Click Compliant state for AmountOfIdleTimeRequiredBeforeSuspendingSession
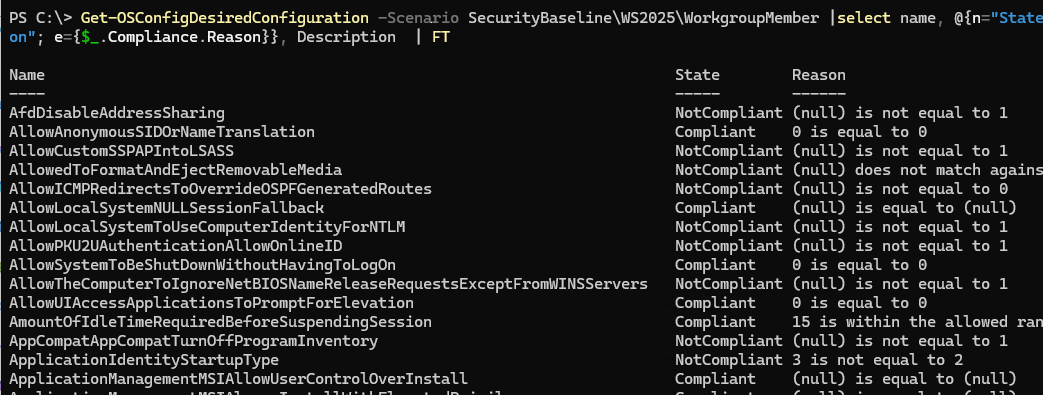Viewport: 1043px width, 395px height. coord(715,323)
